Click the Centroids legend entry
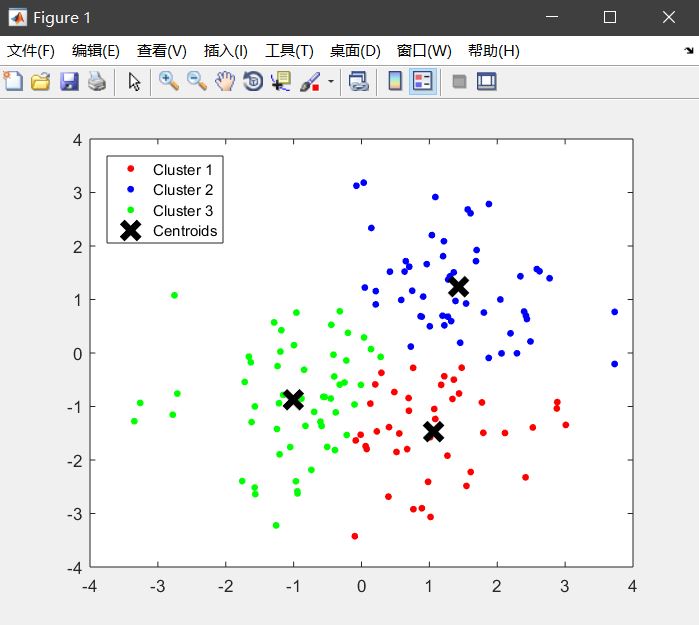This screenshot has width=699, height=625. pyautogui.click(x=185, y=231)
